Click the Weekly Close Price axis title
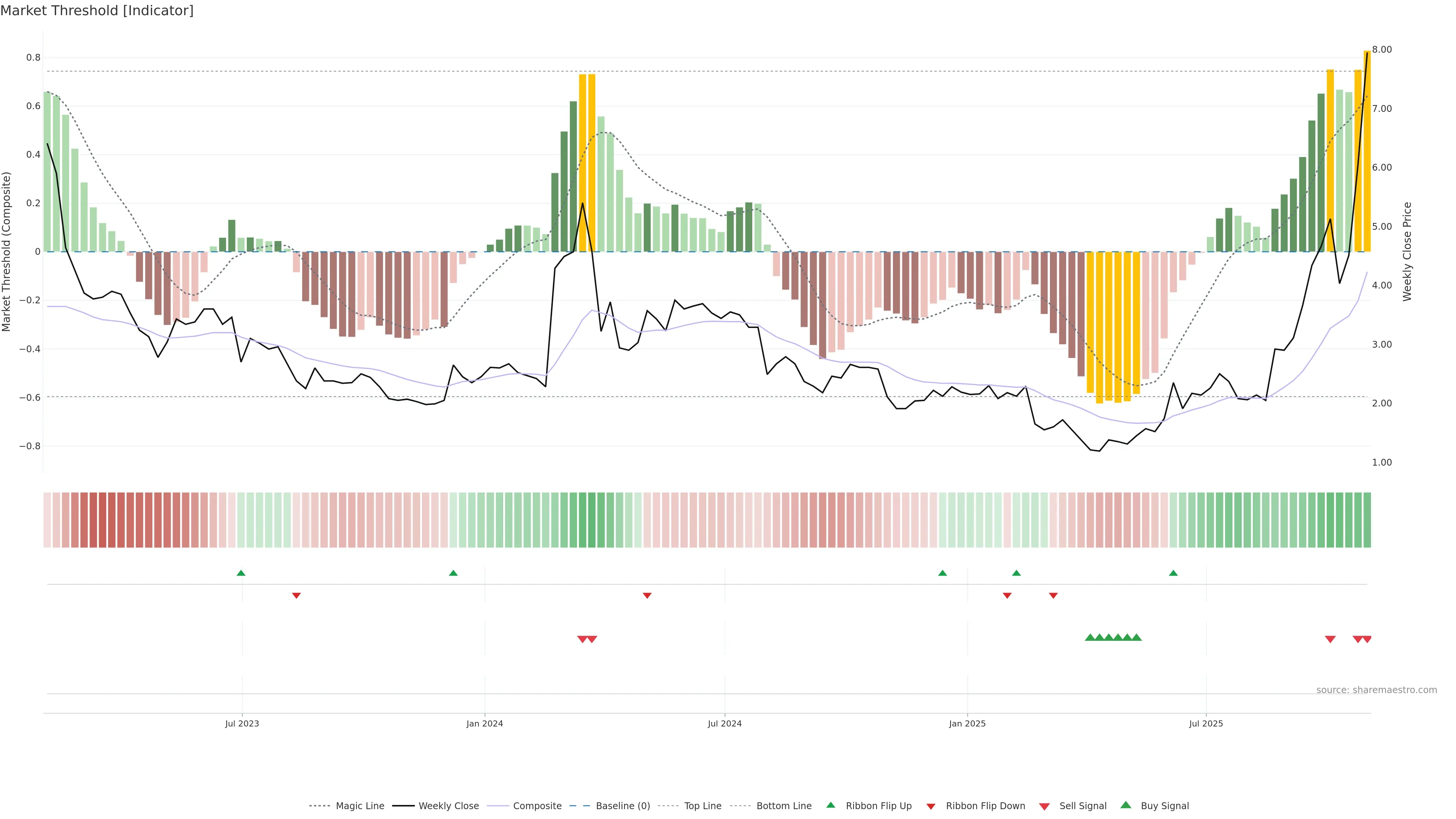Screen dimensions: 1456x819 (1407, 251)
